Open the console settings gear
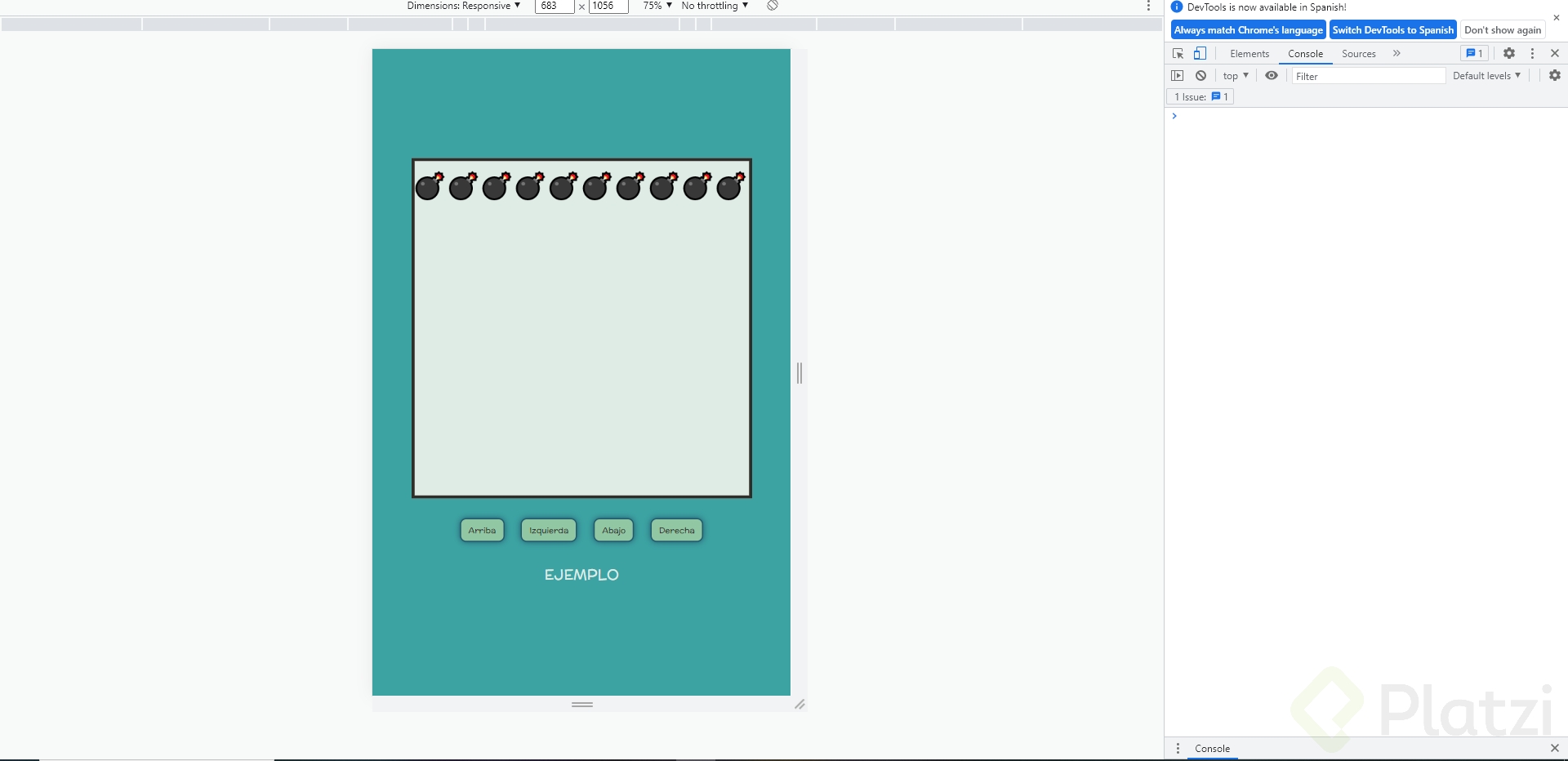This screenshot has width=1568, height=761. tap(1554, 75)
